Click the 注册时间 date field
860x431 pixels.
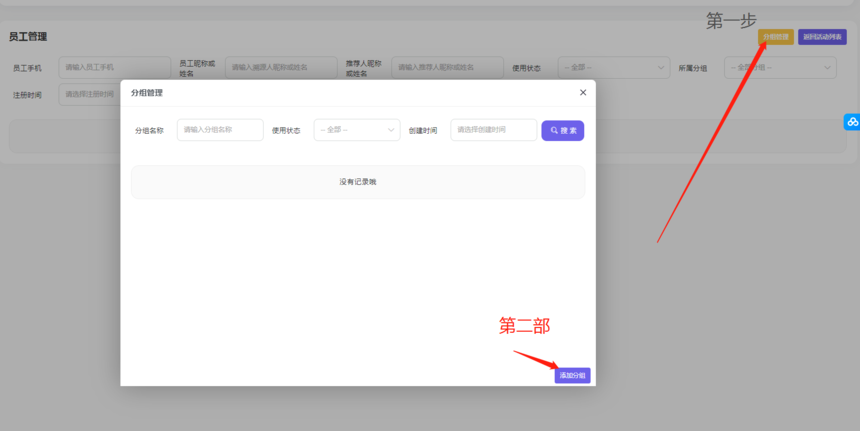[x=89, y=94]
